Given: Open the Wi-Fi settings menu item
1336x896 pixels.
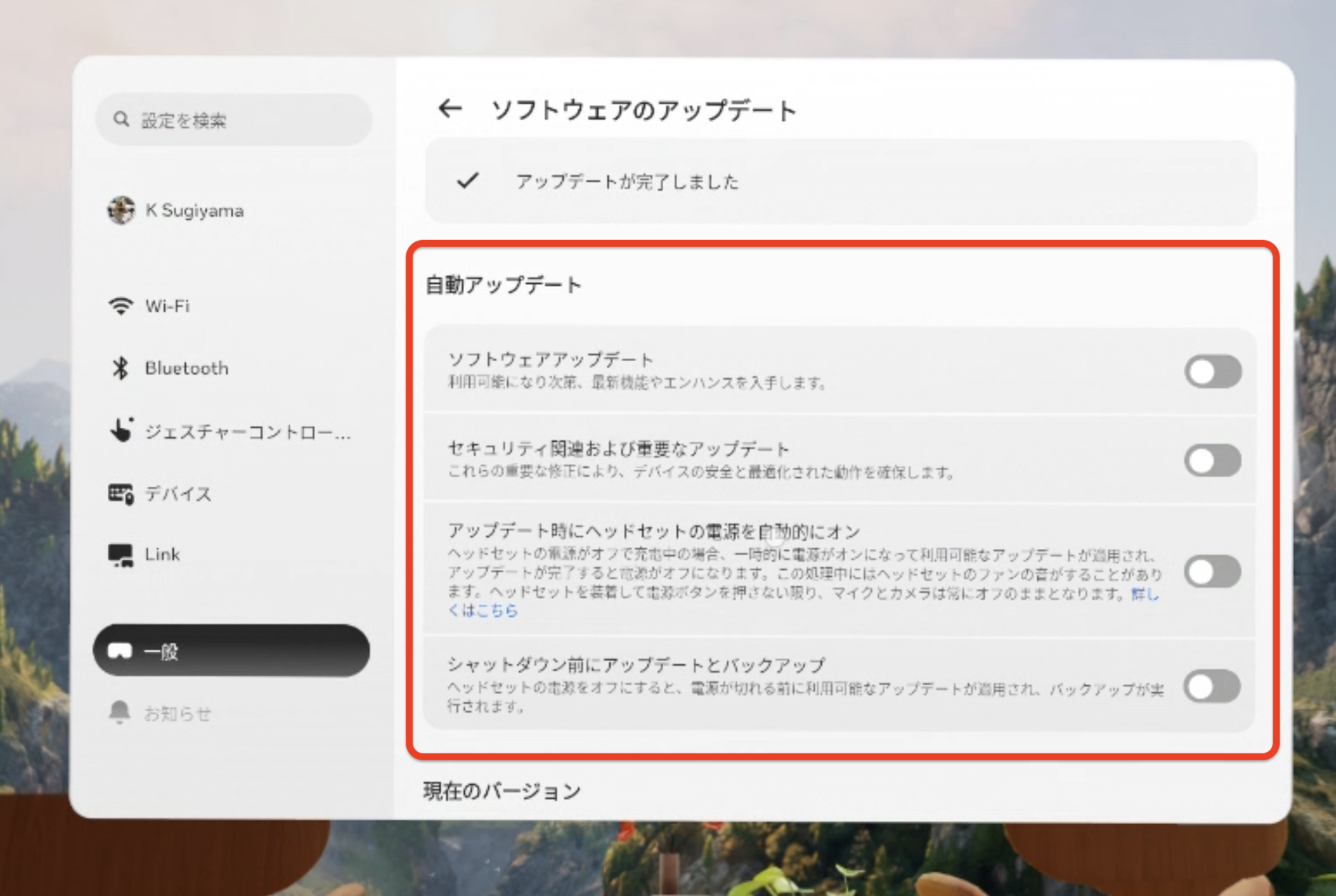Looking at the screenshot, I should (x=232, y=306).
